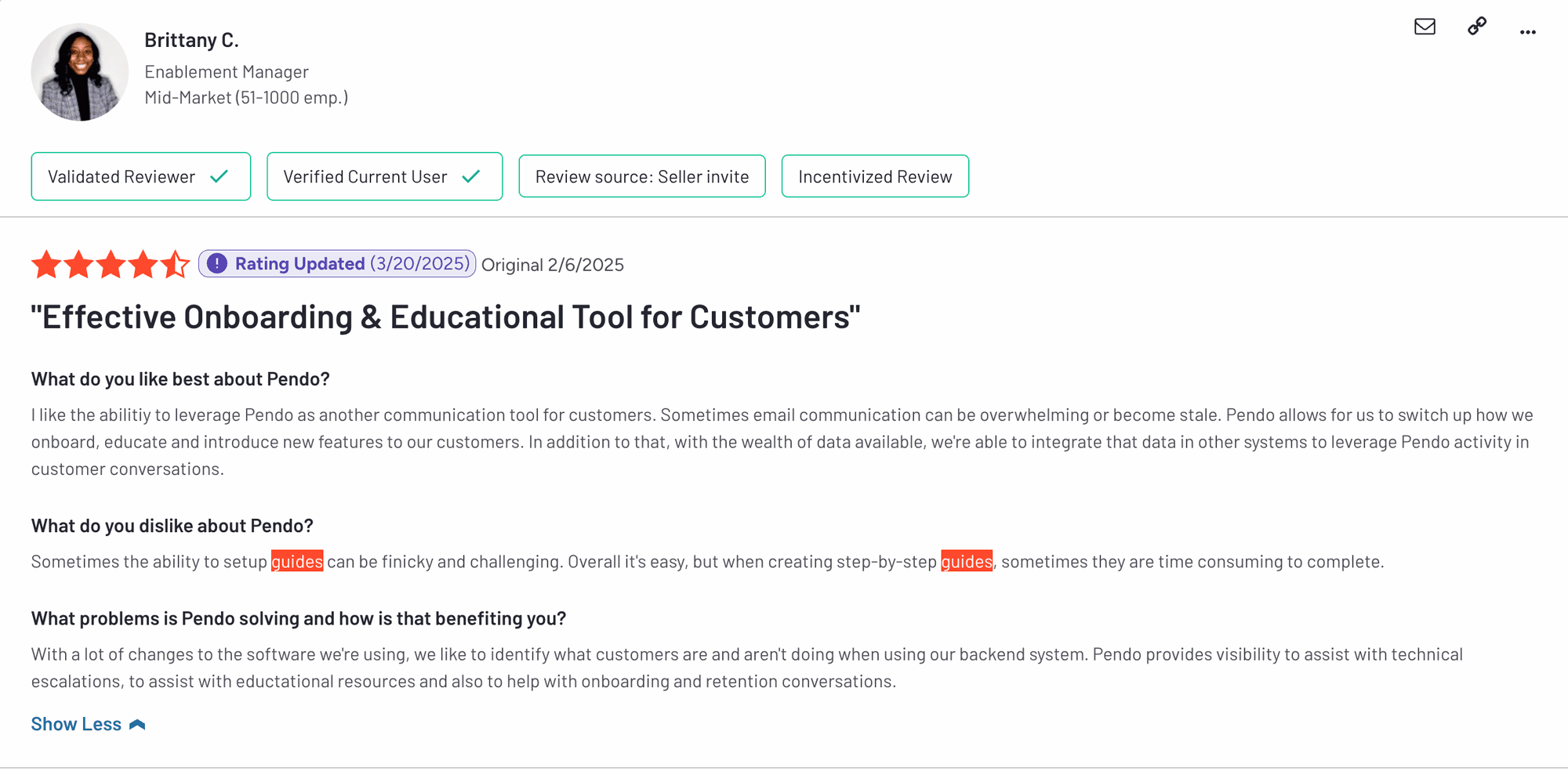
Task: Open the Brittany C. reviewer name
Action: click(191, 40)
